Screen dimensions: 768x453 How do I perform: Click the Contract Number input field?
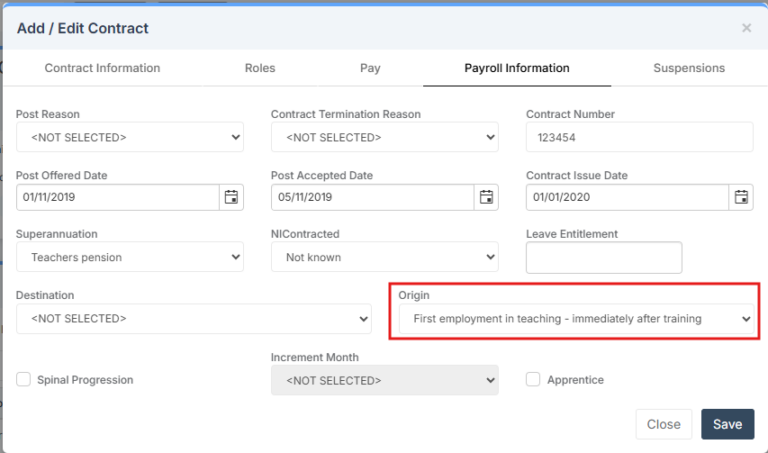pos(639,137)
